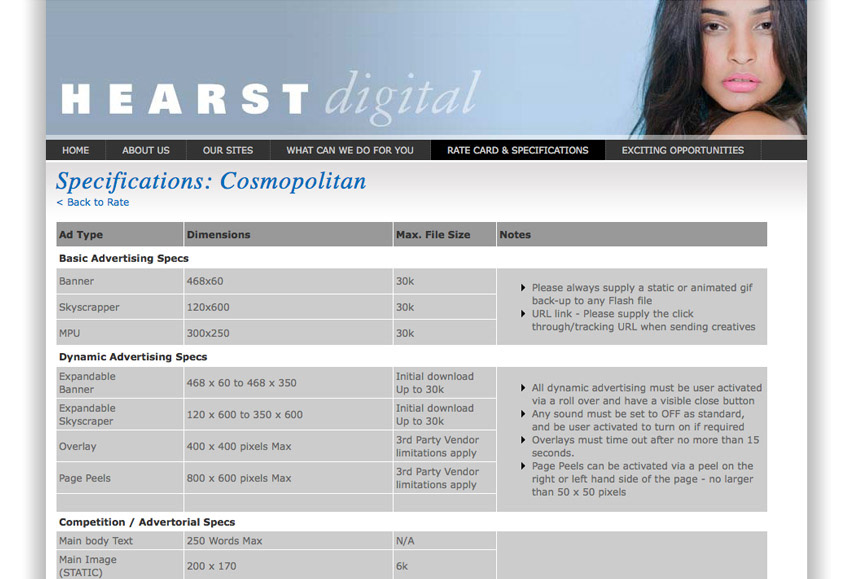Click the note about visible close button
Screen dimensions: 851x579
646,395
